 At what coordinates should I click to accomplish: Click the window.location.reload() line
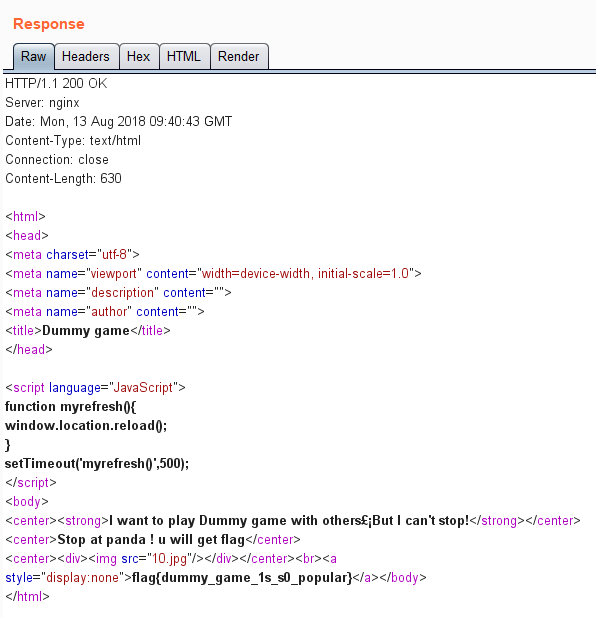(86, 426)
